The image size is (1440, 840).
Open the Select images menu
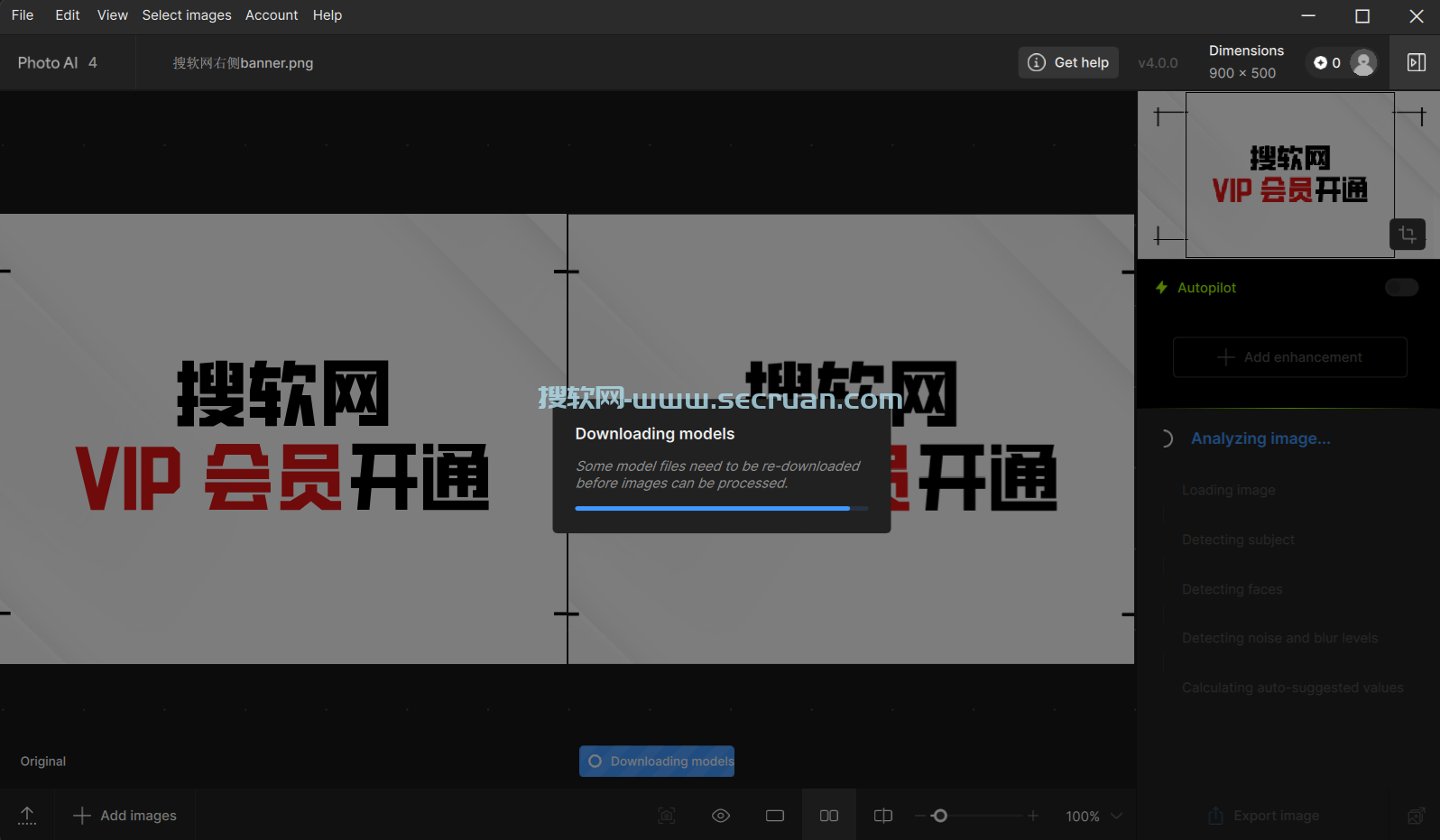(187, 15)
